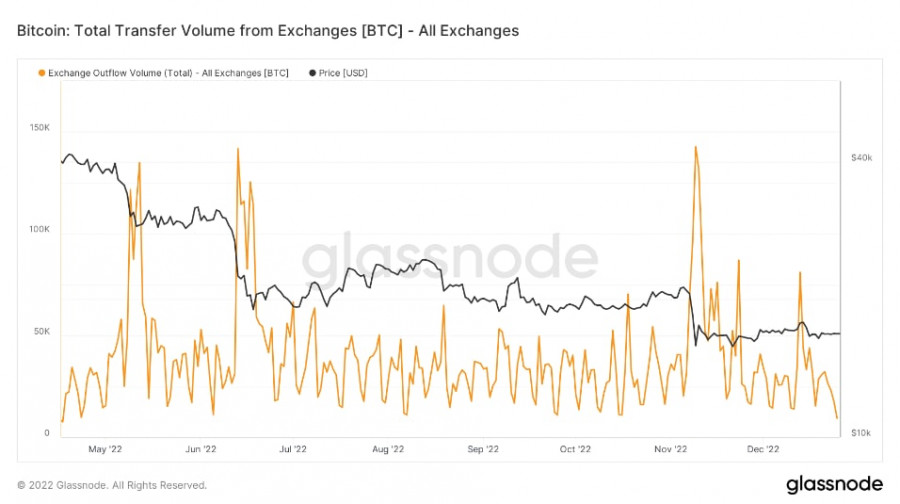Select the Jun '22 x-axis label
This screenshot has width=900, height=504.
[200, 450]
